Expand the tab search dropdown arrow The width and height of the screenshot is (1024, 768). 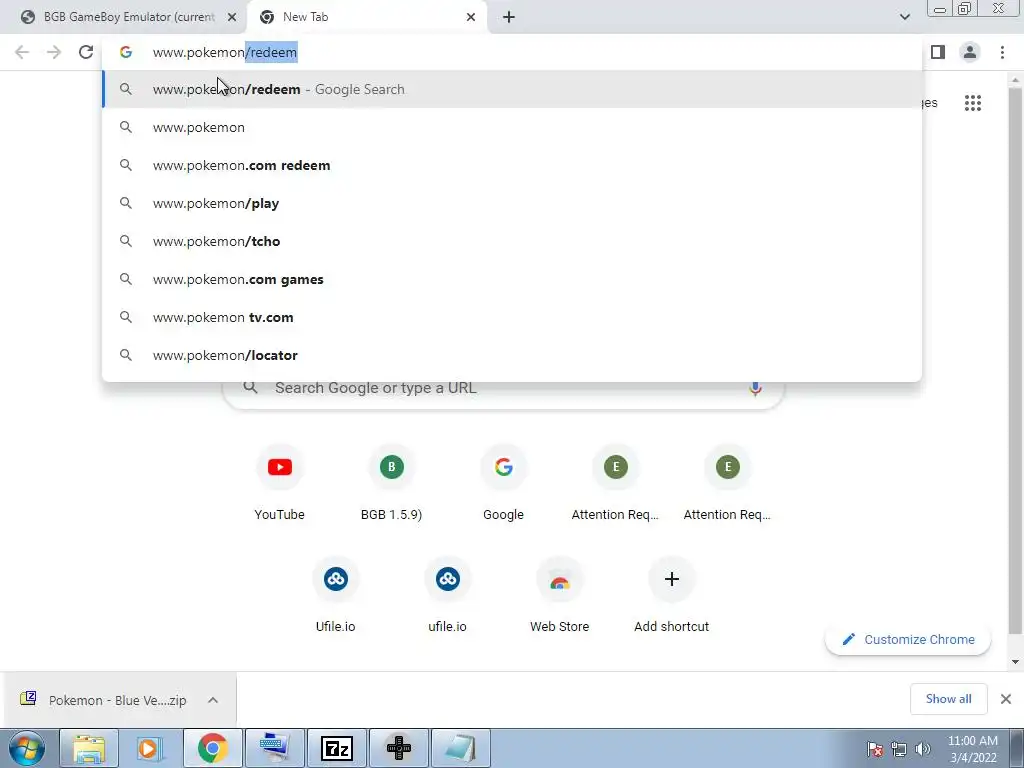pyautogui.click(x=904, y=17)
